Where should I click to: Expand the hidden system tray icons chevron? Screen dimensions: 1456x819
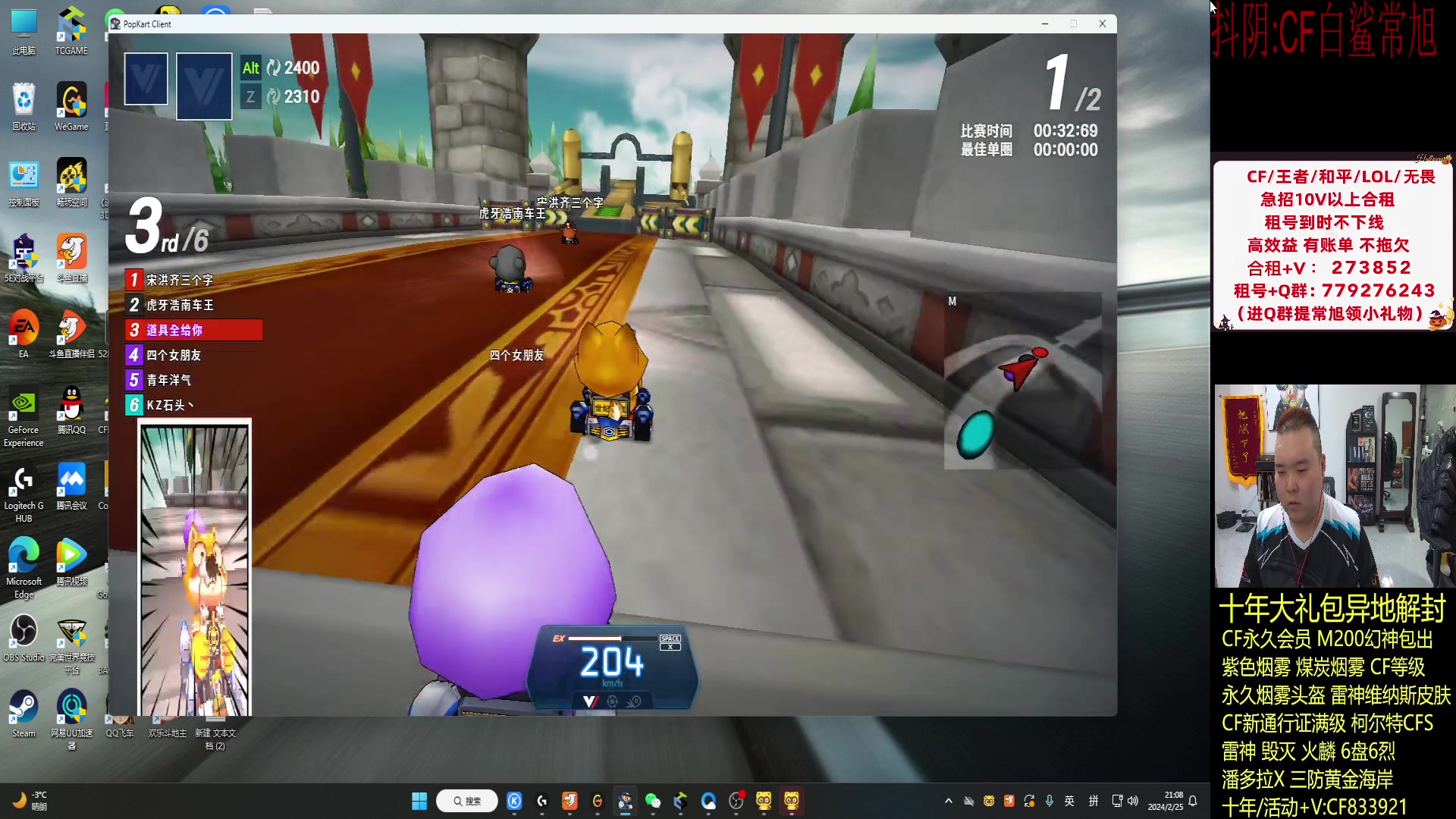[948, 801]
